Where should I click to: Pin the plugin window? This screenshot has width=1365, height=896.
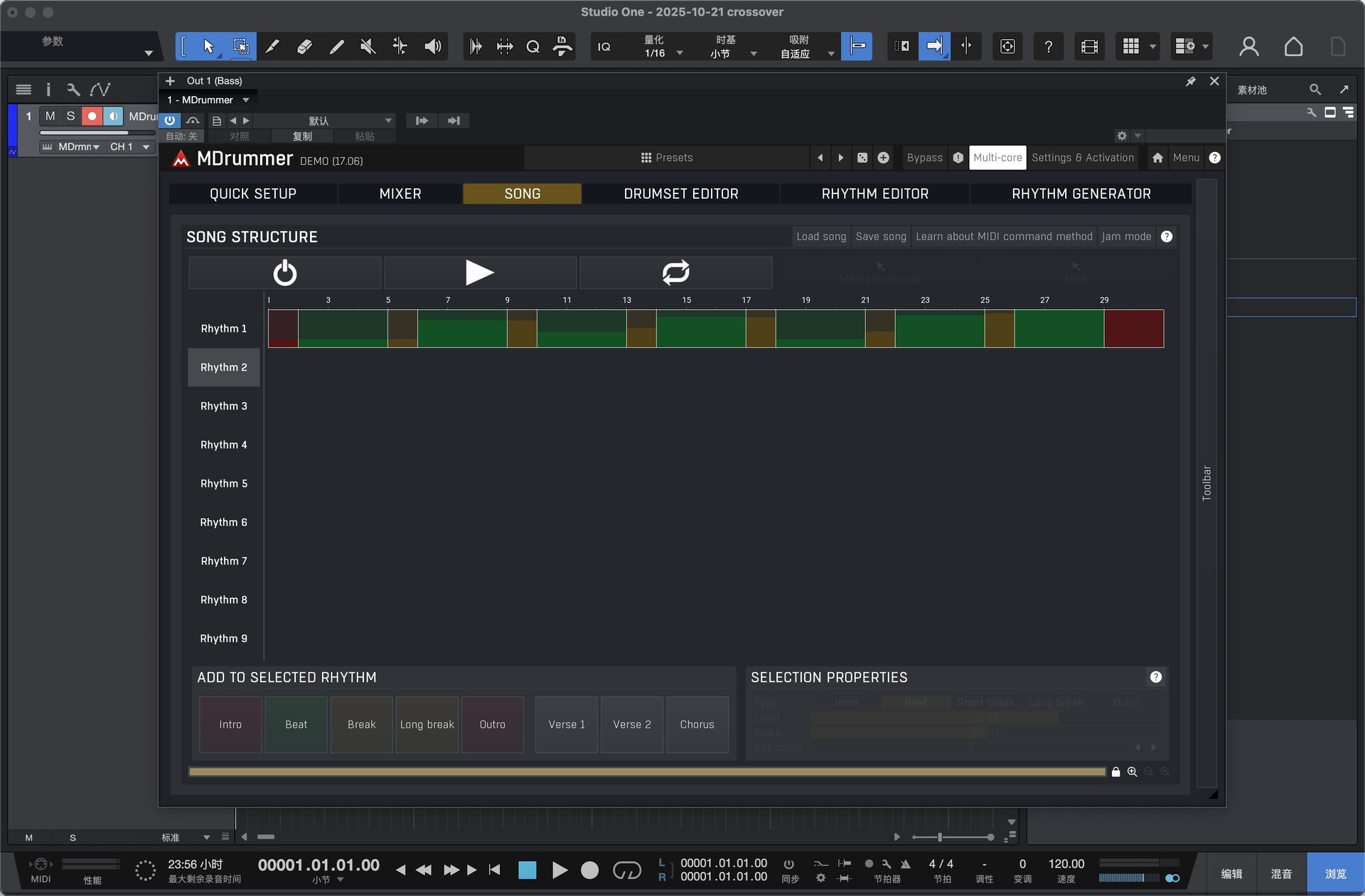pyautogui.click(x=1190, y=82)
